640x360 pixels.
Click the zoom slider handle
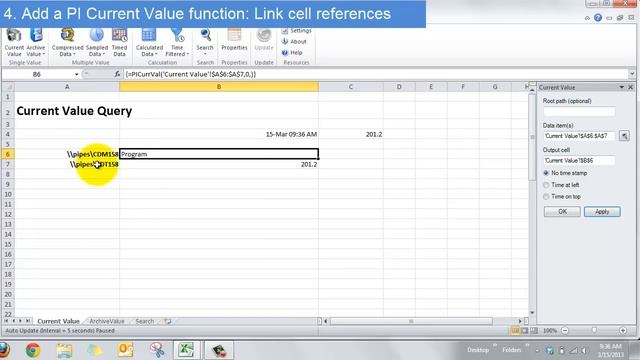click(594, 330)
